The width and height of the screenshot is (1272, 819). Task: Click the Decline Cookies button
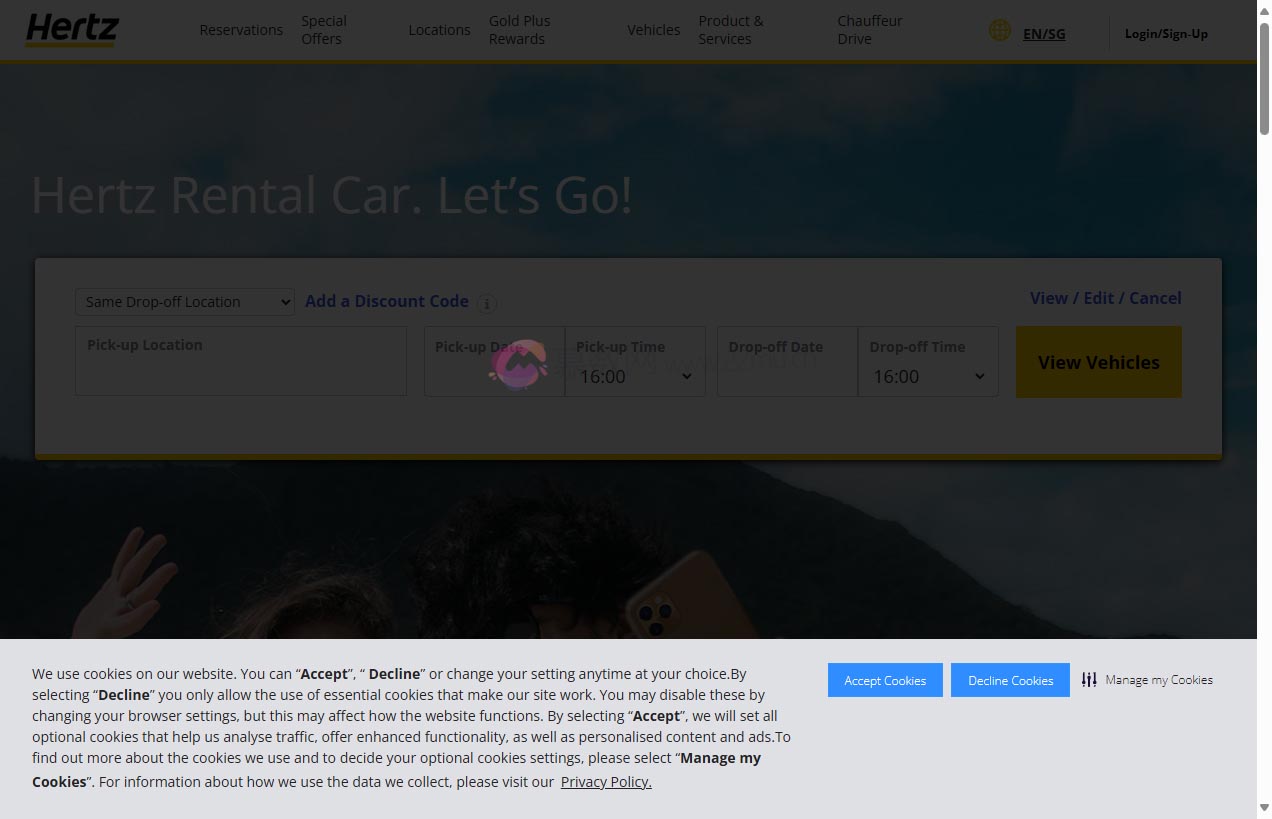(x=1010, y=680)
